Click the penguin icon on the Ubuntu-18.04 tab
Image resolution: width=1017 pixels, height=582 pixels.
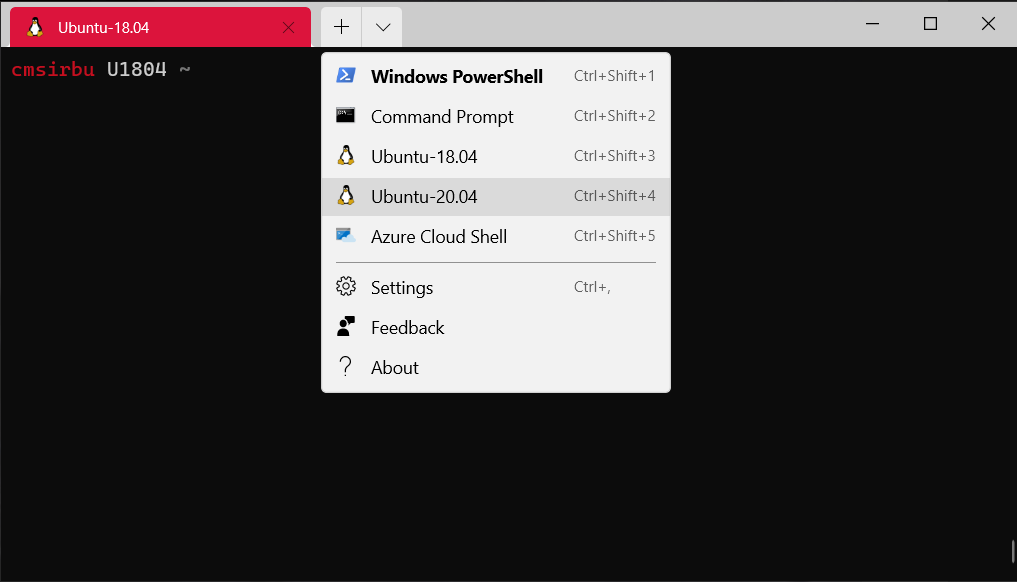[35, 27]
